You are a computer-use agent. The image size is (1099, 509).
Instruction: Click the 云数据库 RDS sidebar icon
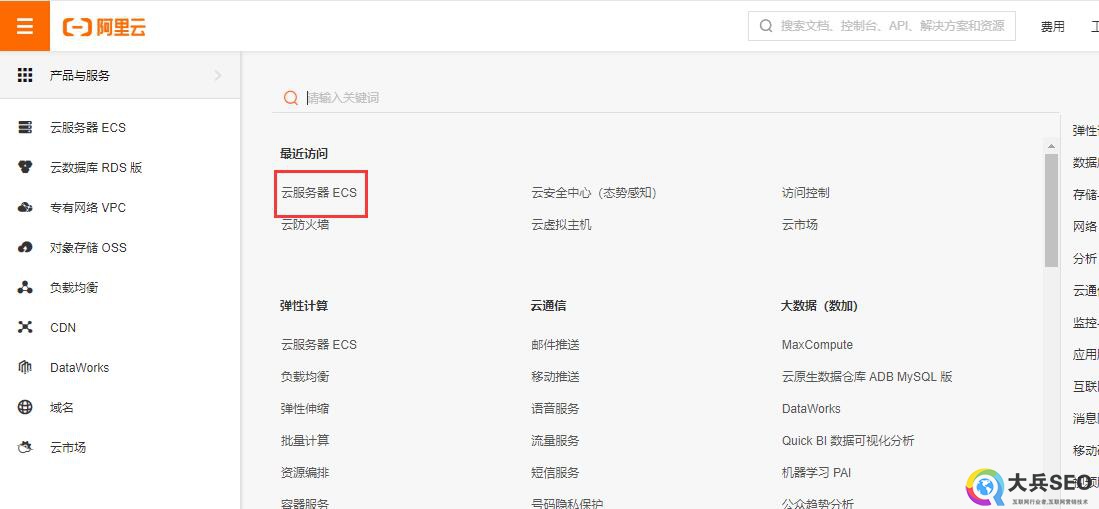tap(25, 168)
